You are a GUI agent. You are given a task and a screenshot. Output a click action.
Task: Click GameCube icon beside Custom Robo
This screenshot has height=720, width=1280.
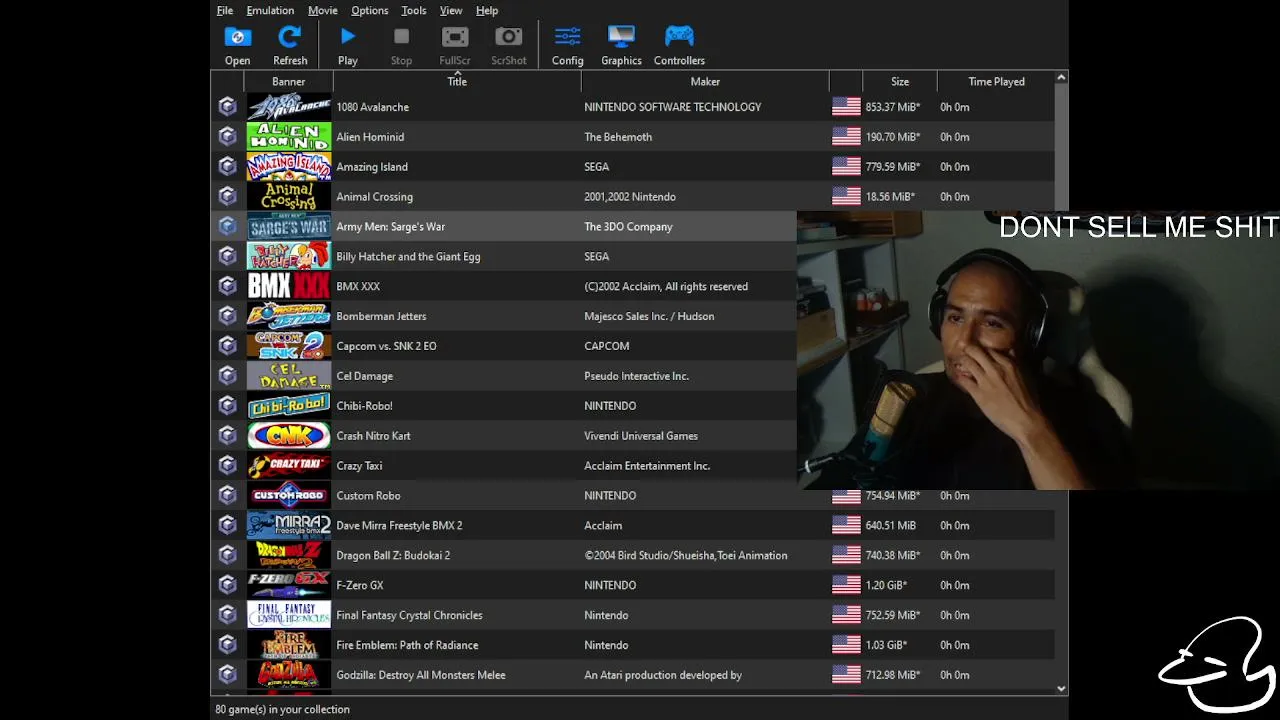[227, 496]
